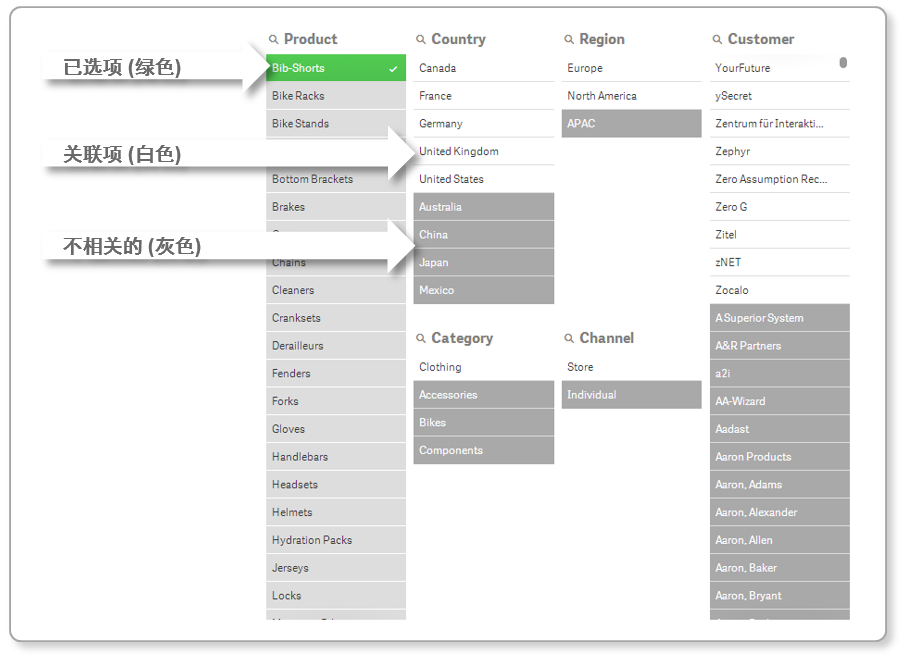Click the search icon beside Customer
Viewport: 906px width, 661px height.
tap(717, 40)
